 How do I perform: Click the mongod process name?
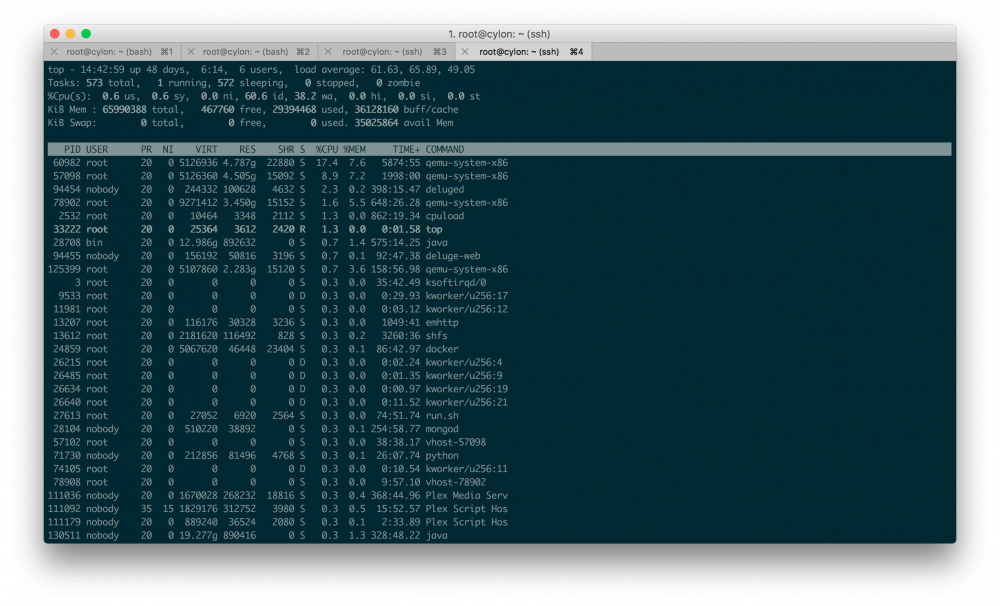[441, 429]
